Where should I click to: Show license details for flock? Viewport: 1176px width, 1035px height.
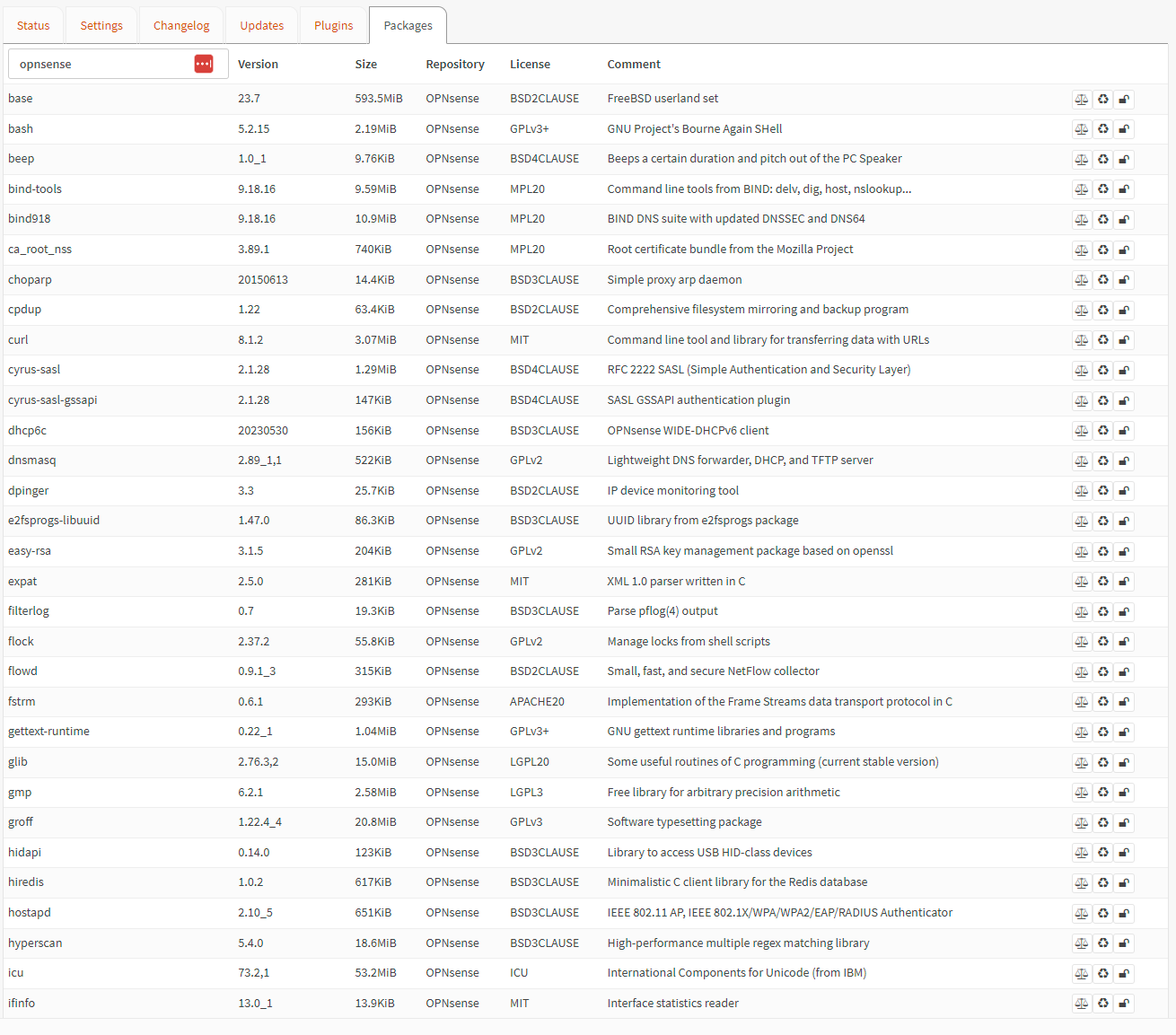click(x=1082, y=642)
